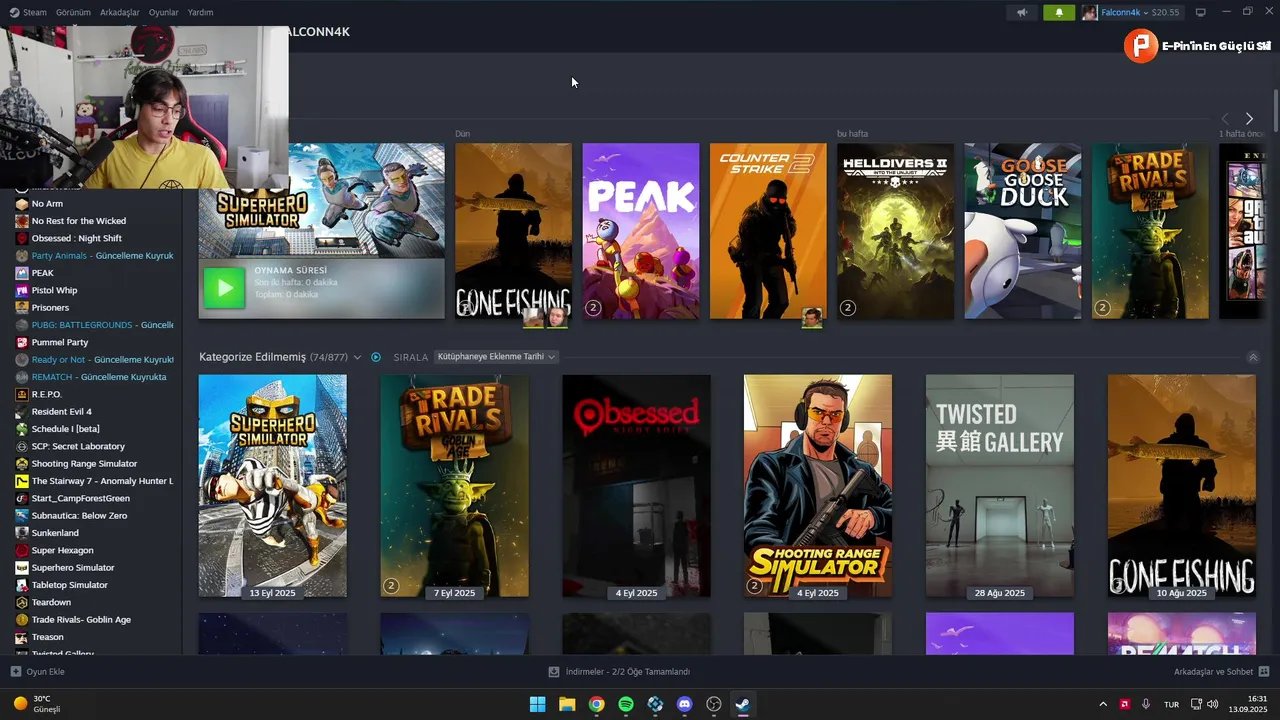Click the Tabletop Simulator icon
Viewport: 1280px width, 720px height.
[22, 585]
